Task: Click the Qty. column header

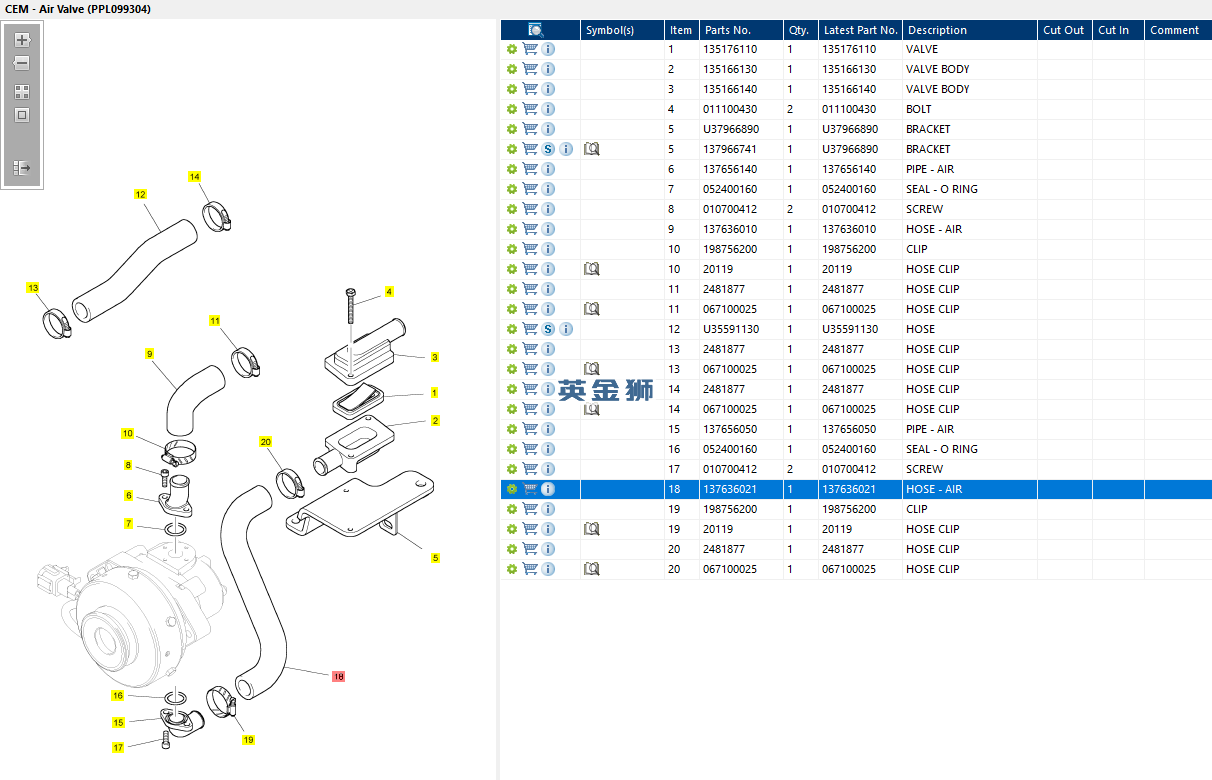Action: (x=800, y=30)
